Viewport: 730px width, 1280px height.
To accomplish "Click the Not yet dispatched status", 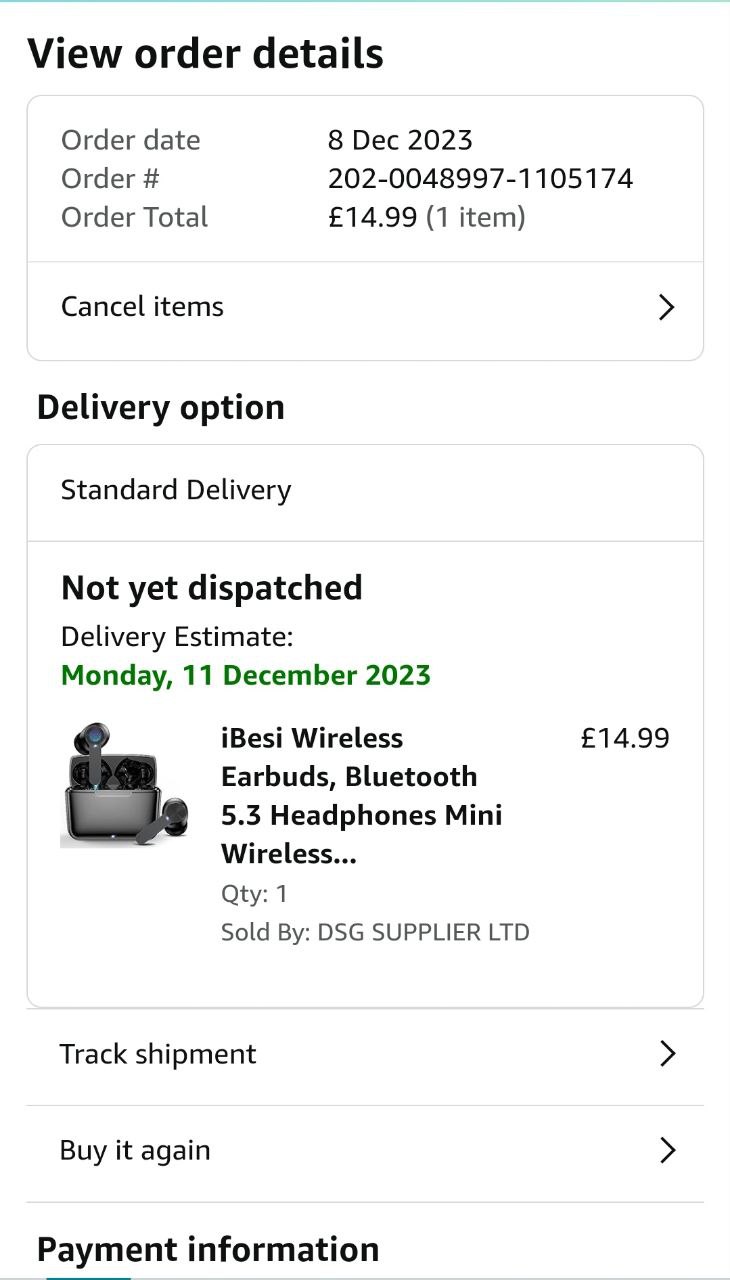I will pos(211,588).
